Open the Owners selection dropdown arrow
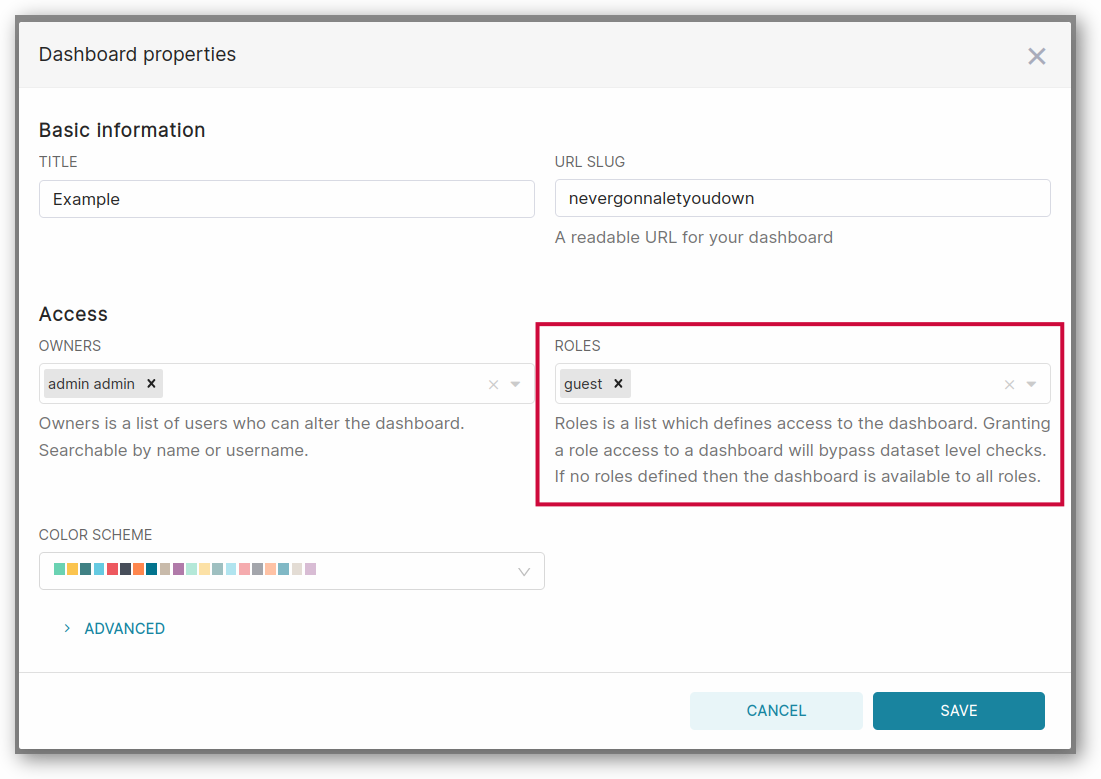The width and height of the screenshot is (1101, 779). (x=515, y=384)
